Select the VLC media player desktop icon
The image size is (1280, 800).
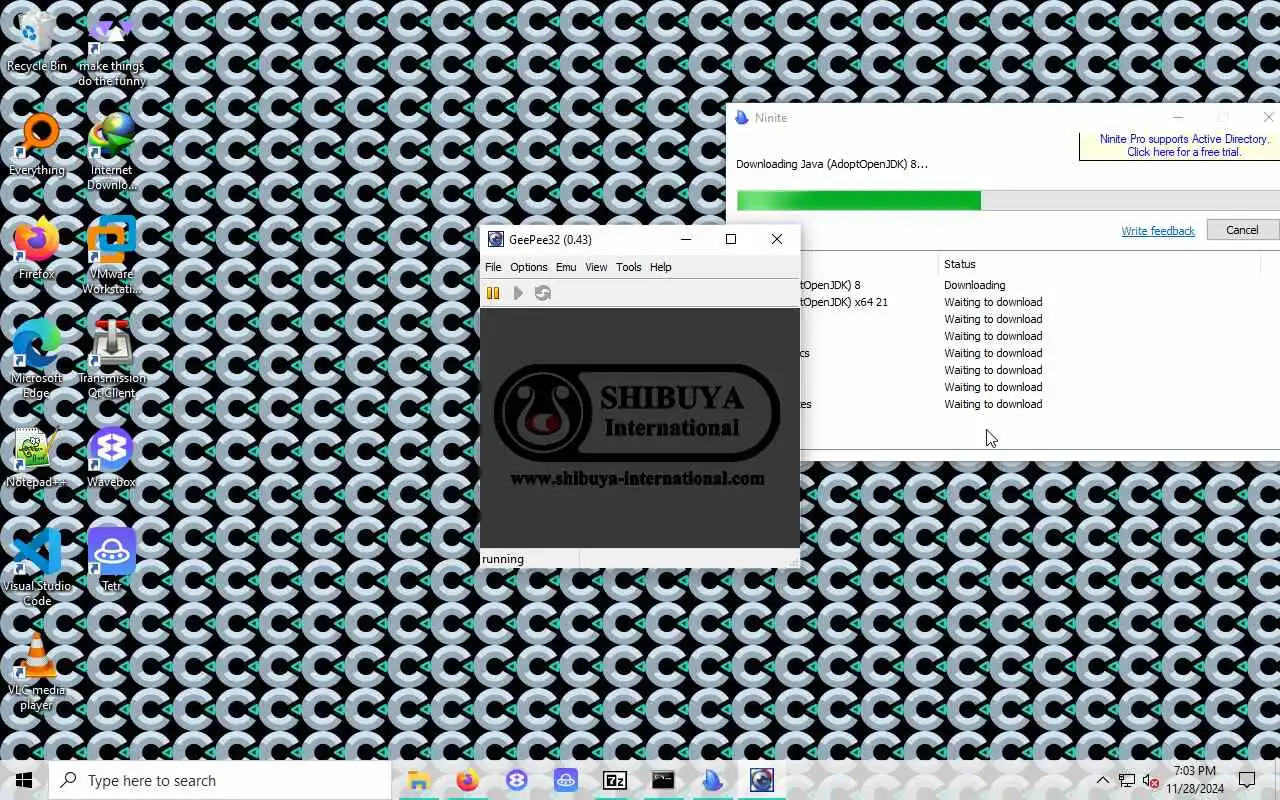coord(37,672)
